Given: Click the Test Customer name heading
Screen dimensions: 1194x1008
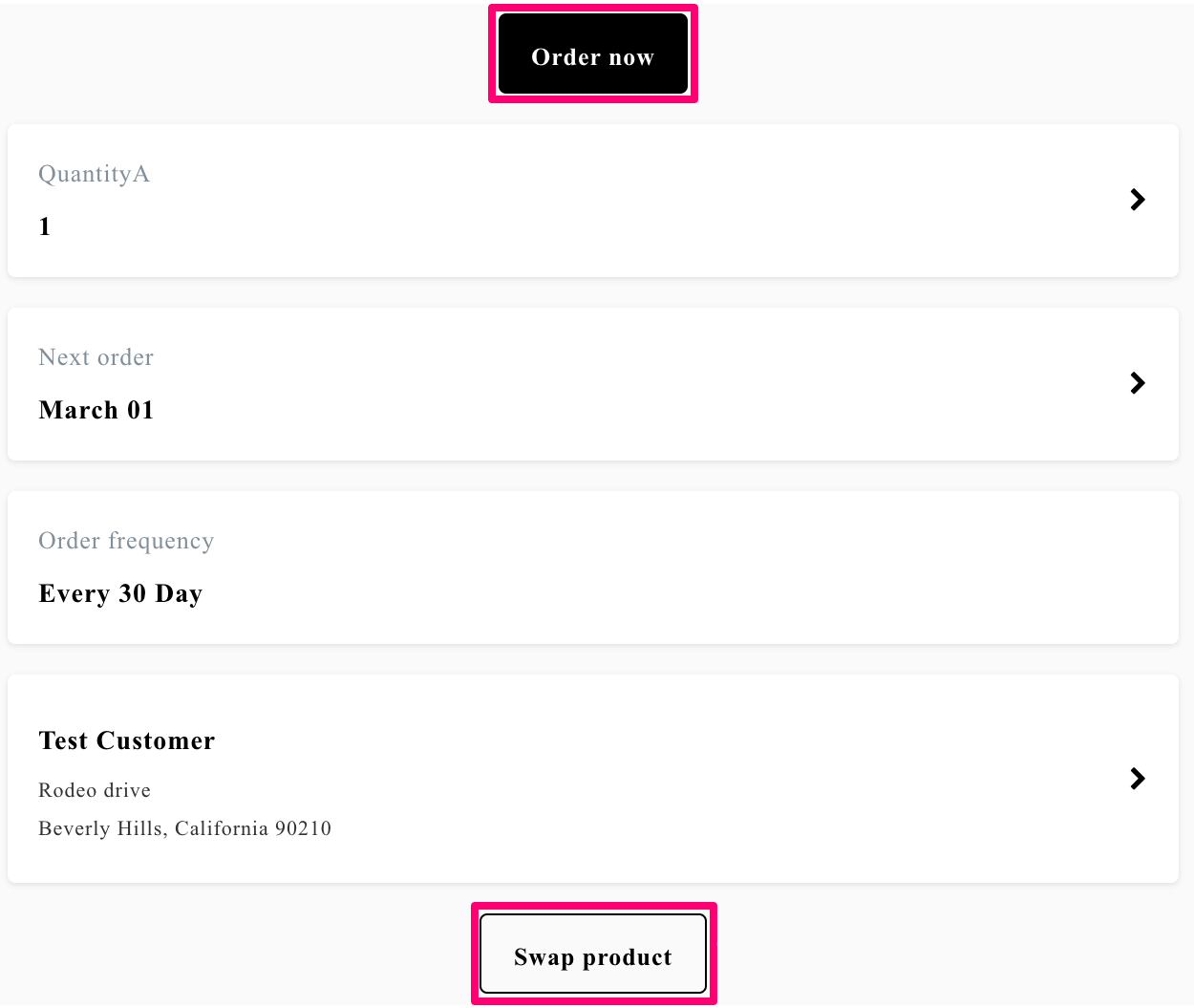Looking at the screenshot, I should click(x=127, y=740).
